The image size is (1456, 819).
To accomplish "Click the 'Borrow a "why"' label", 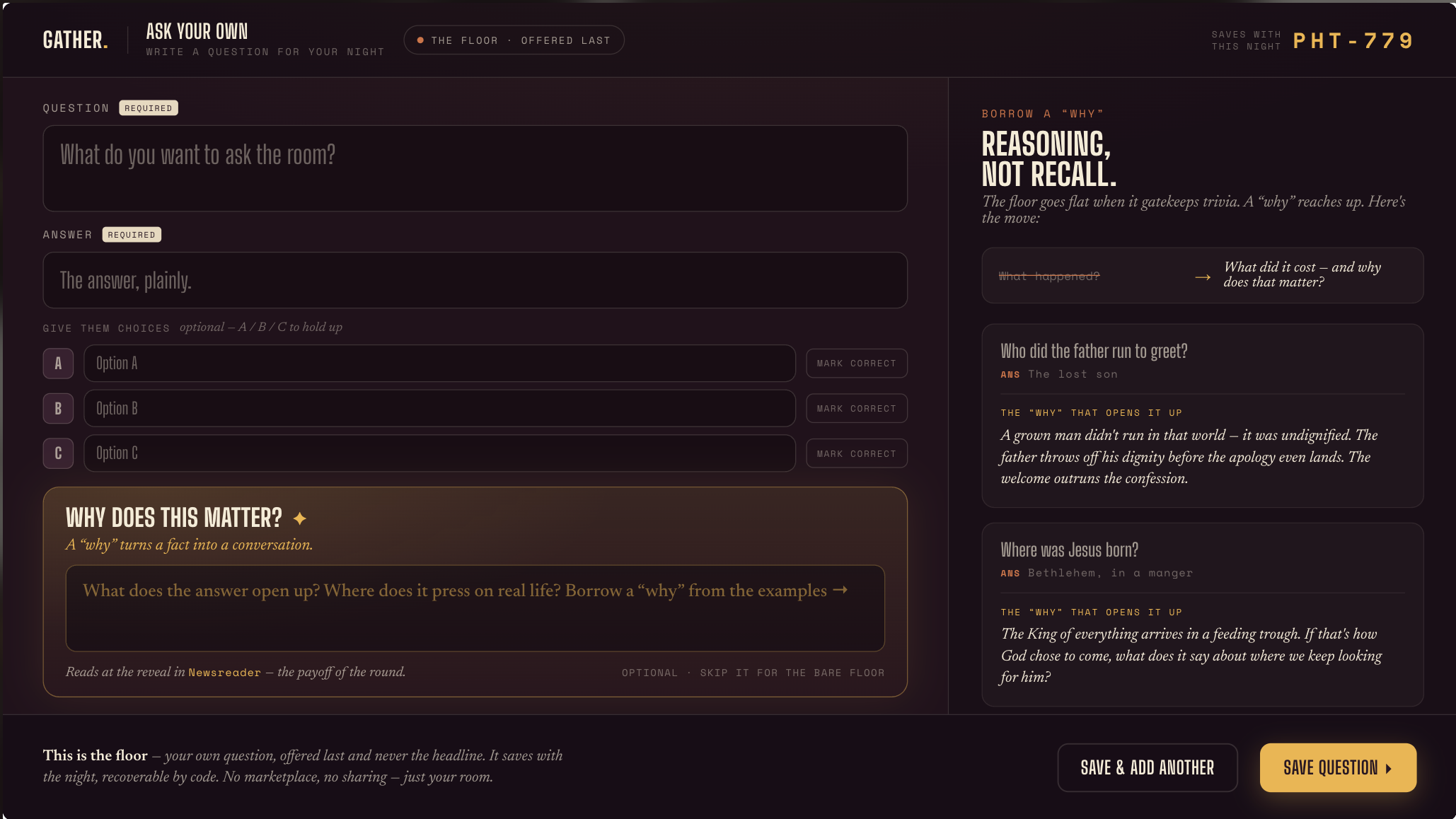I will 1043,114.
